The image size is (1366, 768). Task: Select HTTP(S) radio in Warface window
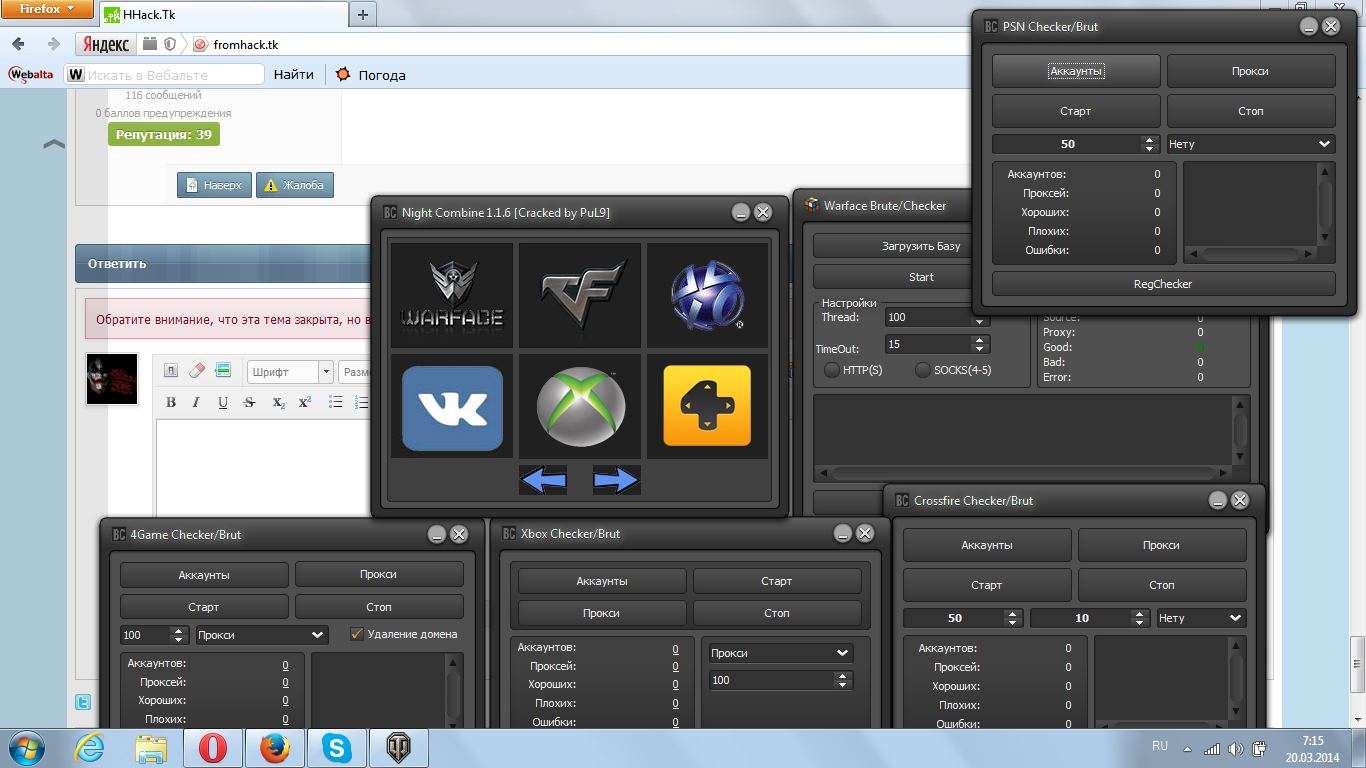[832, 370]
